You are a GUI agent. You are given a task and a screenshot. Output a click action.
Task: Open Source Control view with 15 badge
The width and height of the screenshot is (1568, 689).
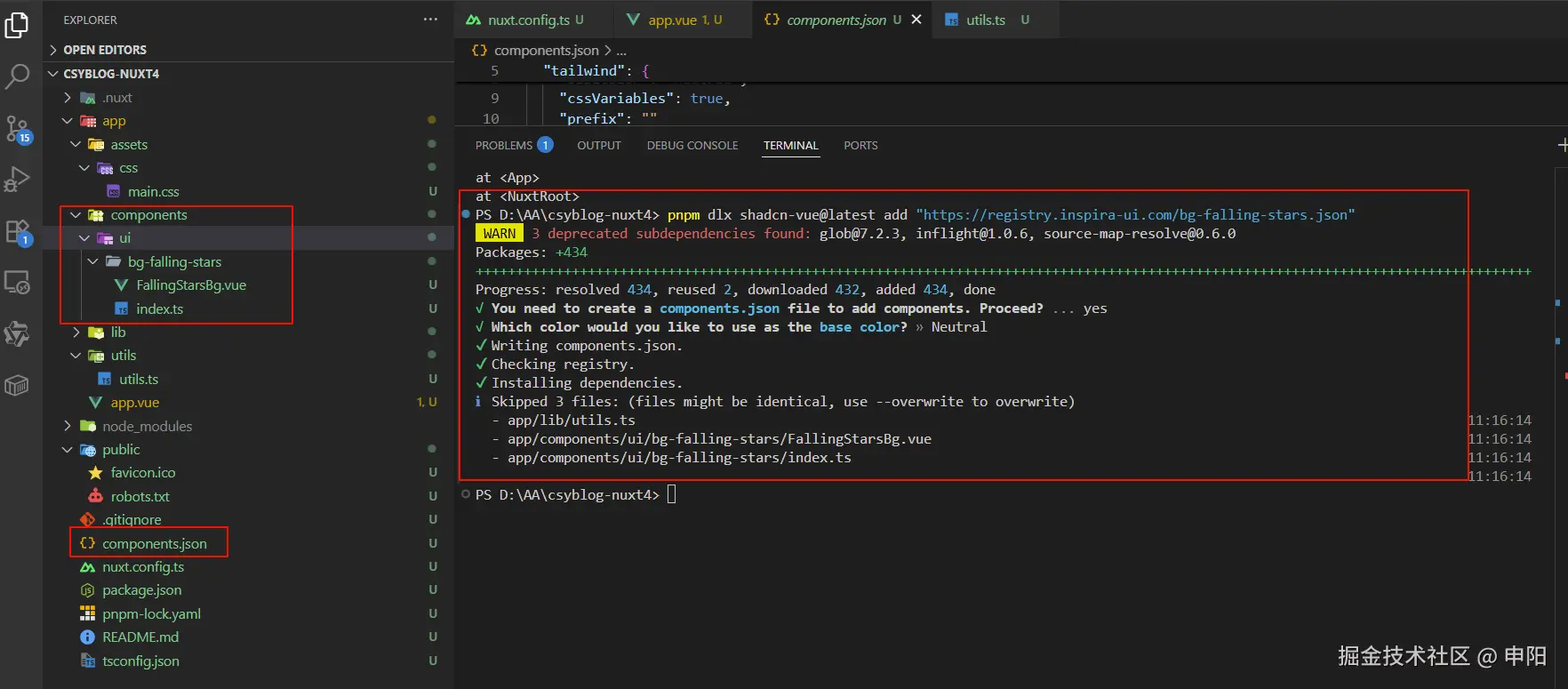click(x=18, y=129)
